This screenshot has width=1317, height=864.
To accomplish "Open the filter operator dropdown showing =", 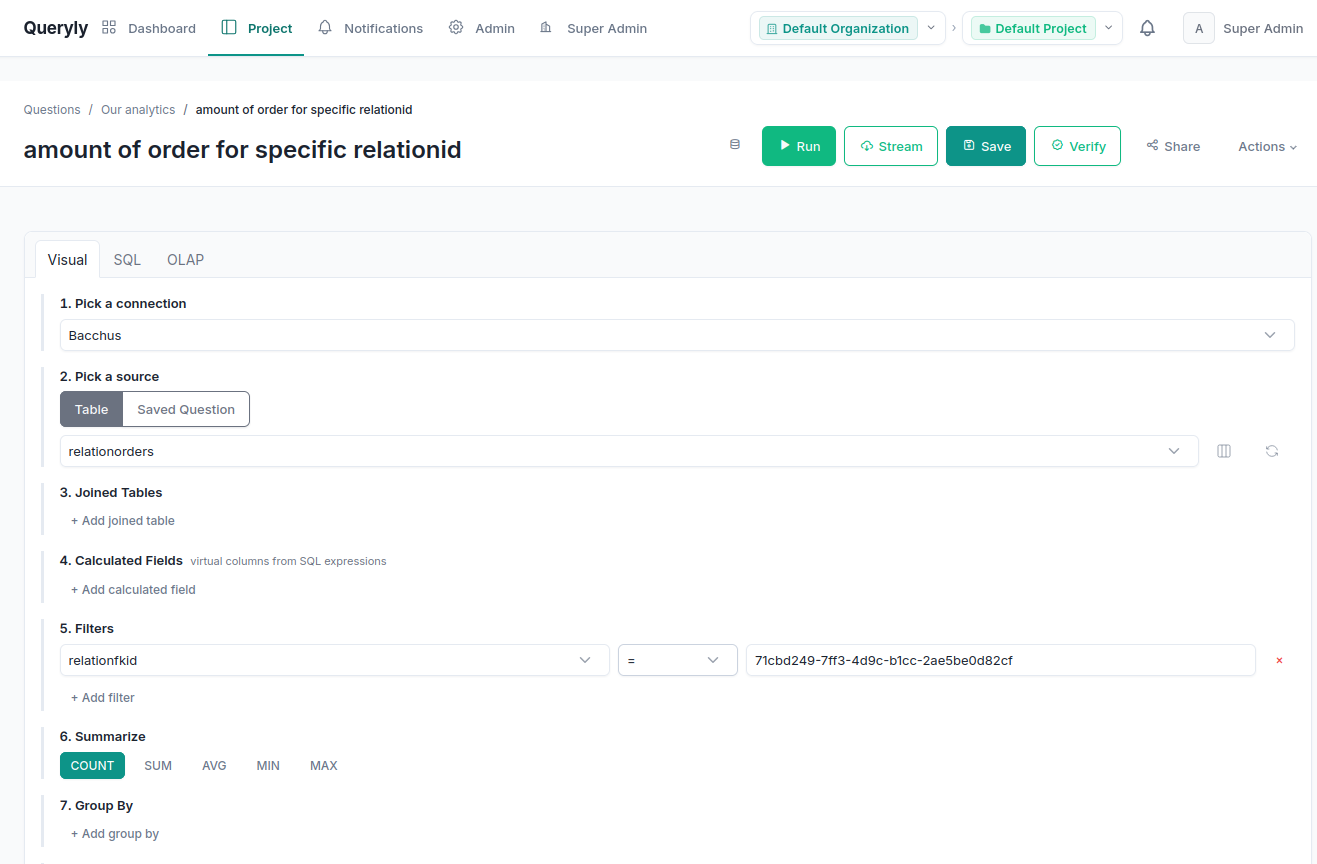I will point(677,660).
